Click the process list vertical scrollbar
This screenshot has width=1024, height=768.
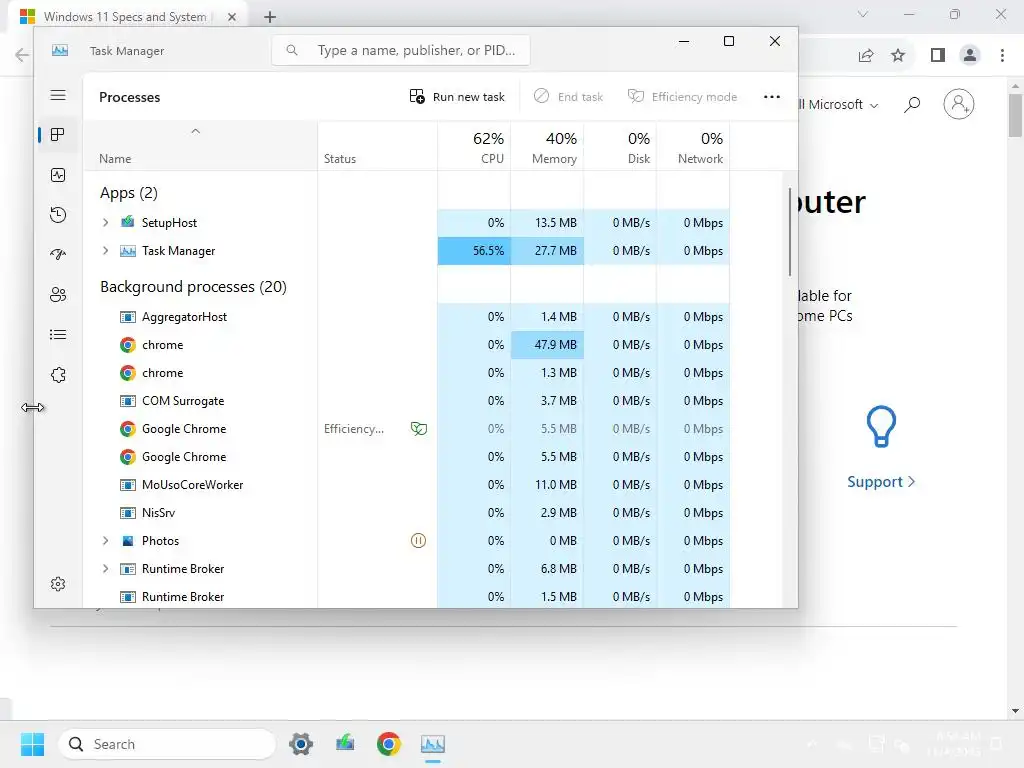pos(790,232)
